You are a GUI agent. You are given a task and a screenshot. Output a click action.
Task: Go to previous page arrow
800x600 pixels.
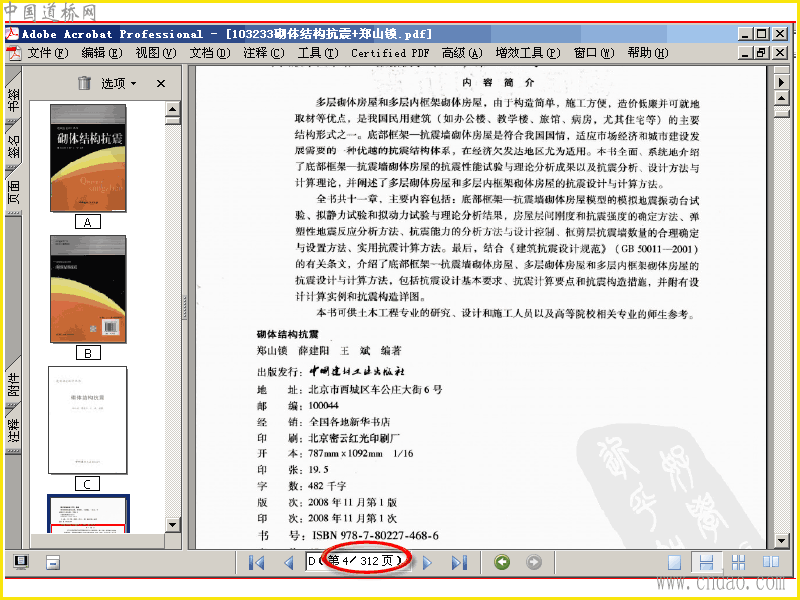click(289, 562)
